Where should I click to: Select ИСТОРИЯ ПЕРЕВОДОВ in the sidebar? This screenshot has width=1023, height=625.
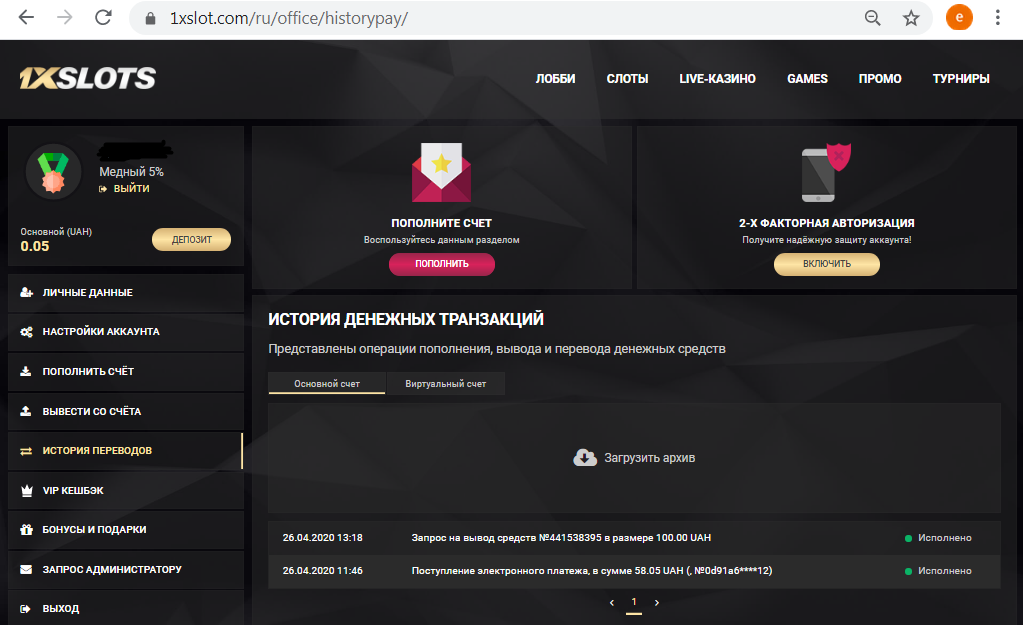click(125, 451)
